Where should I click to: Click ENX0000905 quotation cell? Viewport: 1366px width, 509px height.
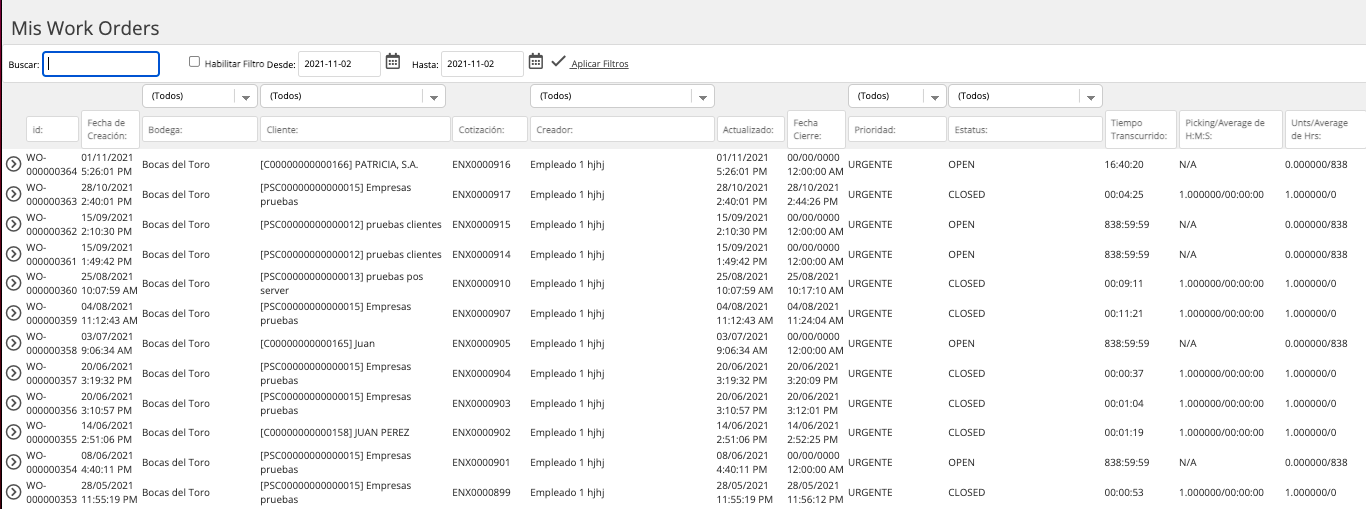pos(481,343)
